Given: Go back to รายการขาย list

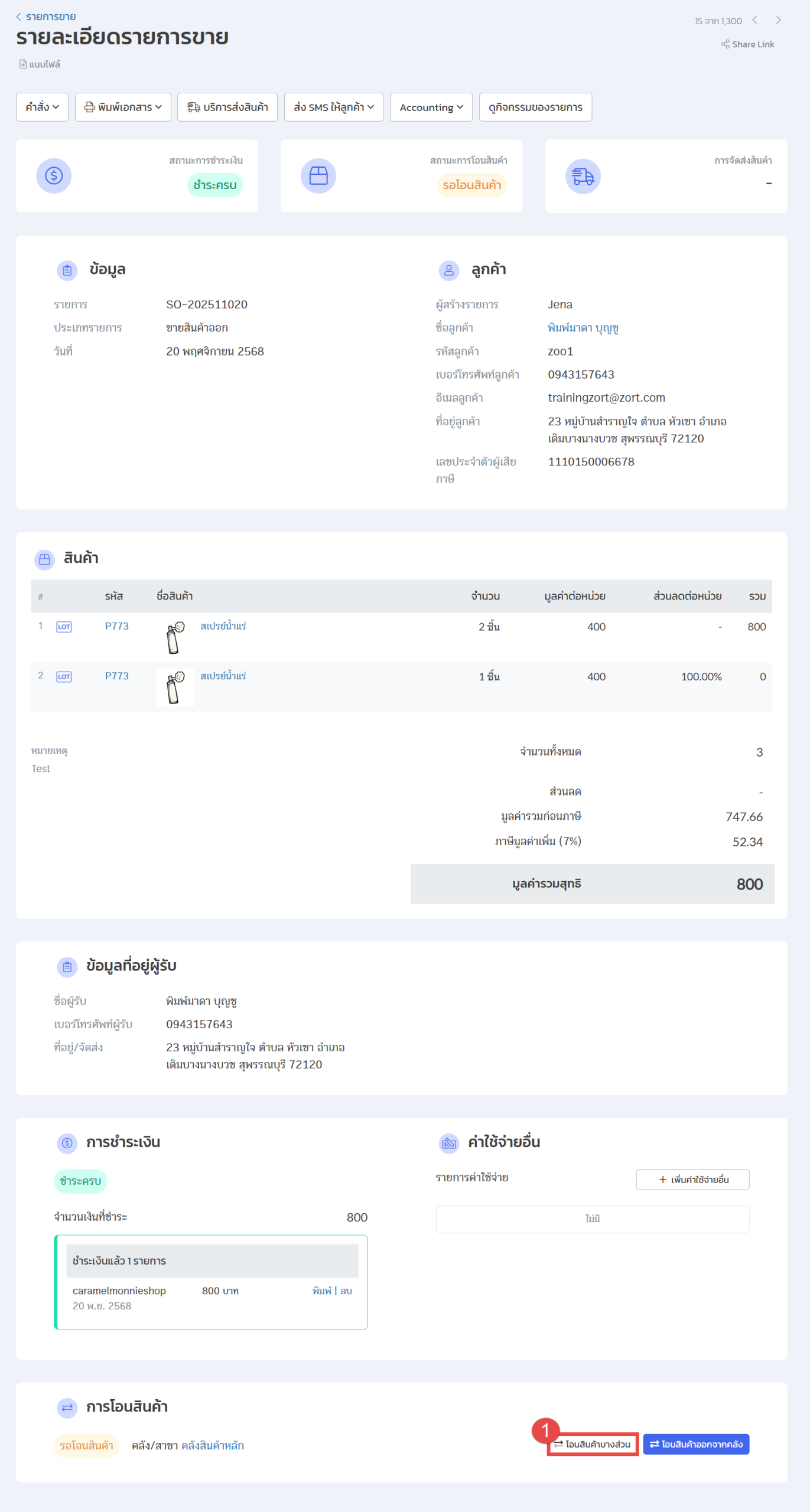Looking at the screenshot, I should tap(46, 17).
